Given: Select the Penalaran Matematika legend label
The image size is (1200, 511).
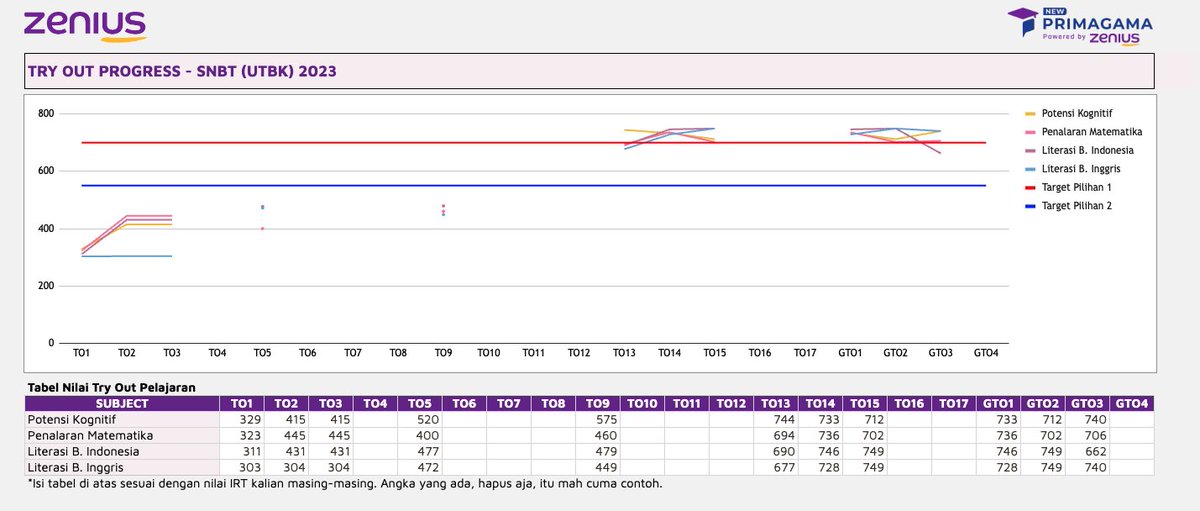Looking at the screenshot, I should point(1094,131).
